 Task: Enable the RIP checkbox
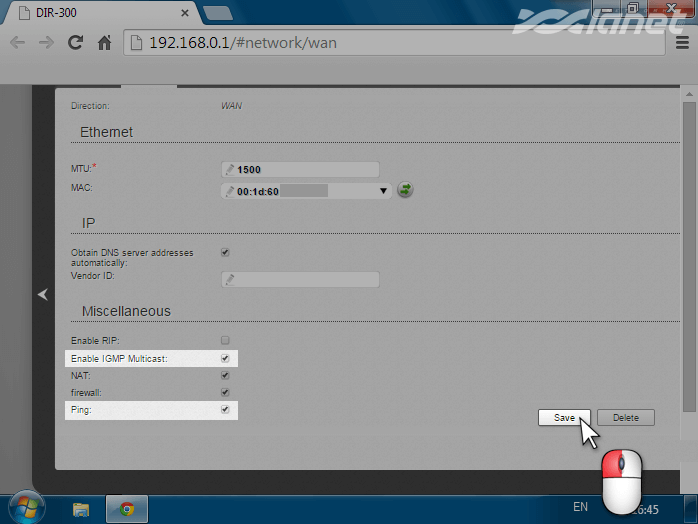225,341
